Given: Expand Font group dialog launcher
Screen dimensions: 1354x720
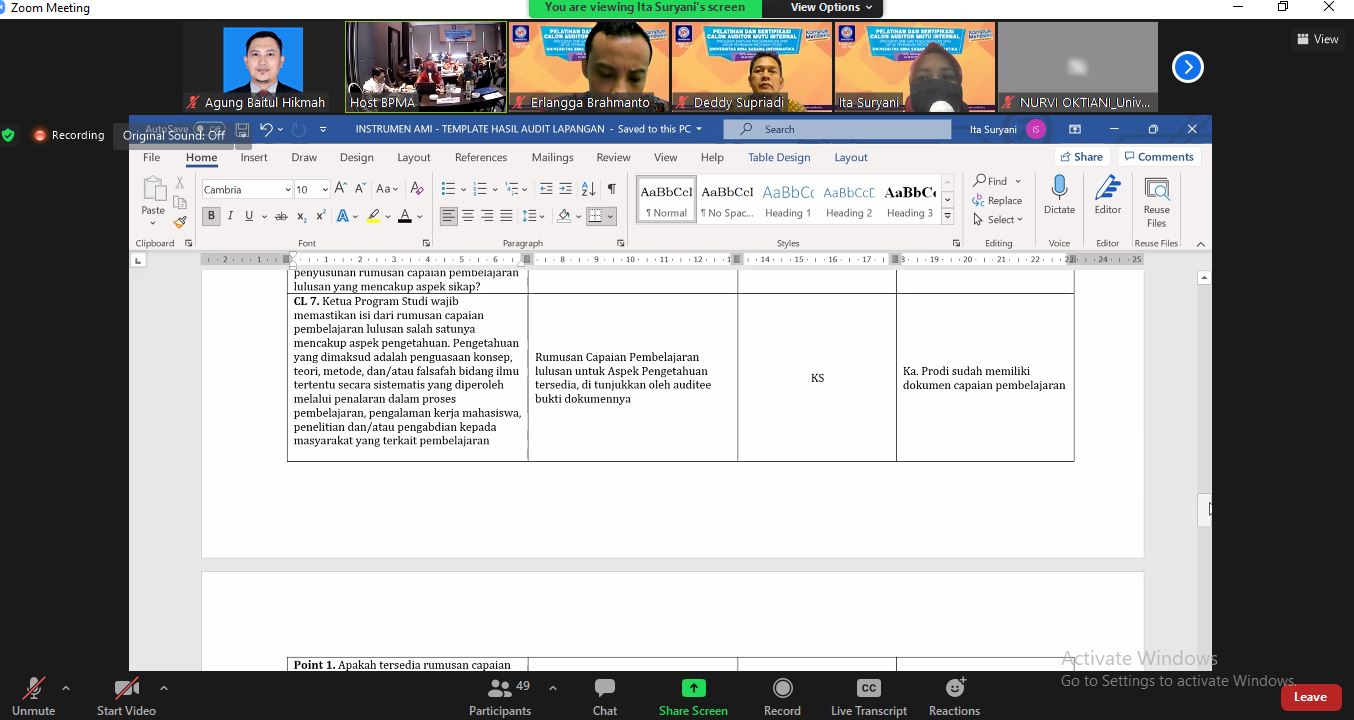Looking at the screenshot, I should [426, 243].
